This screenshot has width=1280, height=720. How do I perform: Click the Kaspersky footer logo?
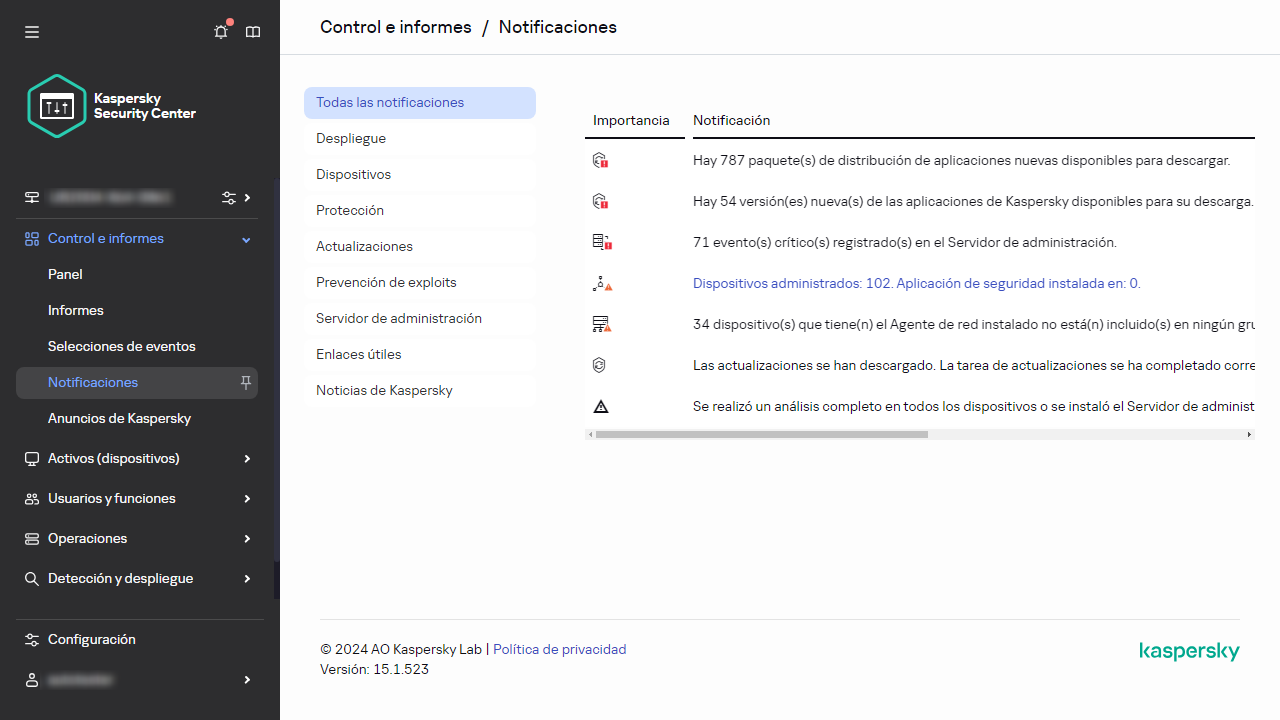1189,652
